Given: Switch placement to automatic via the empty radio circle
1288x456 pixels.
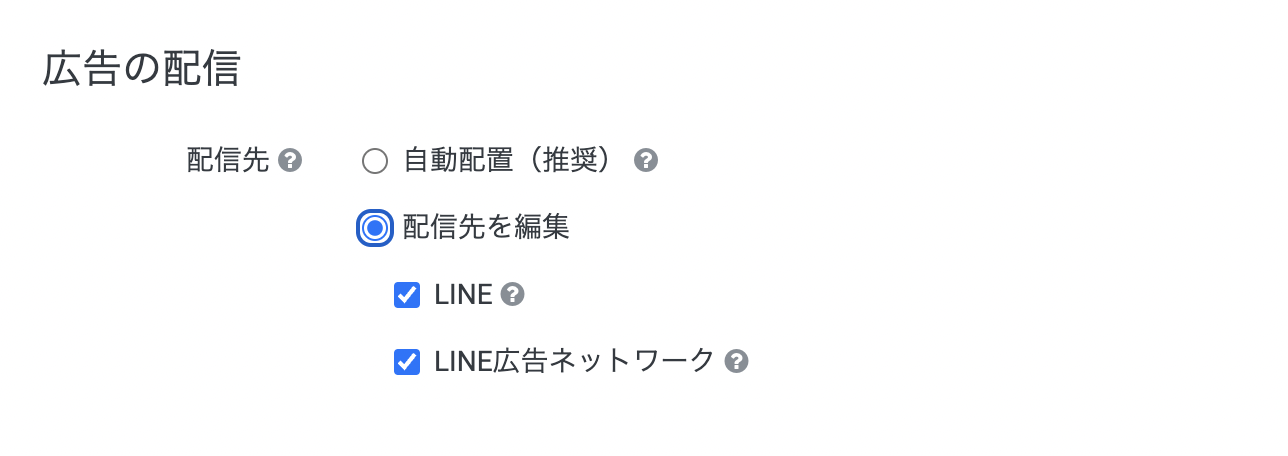Looking at the screenshot, I should coord(375,161).
